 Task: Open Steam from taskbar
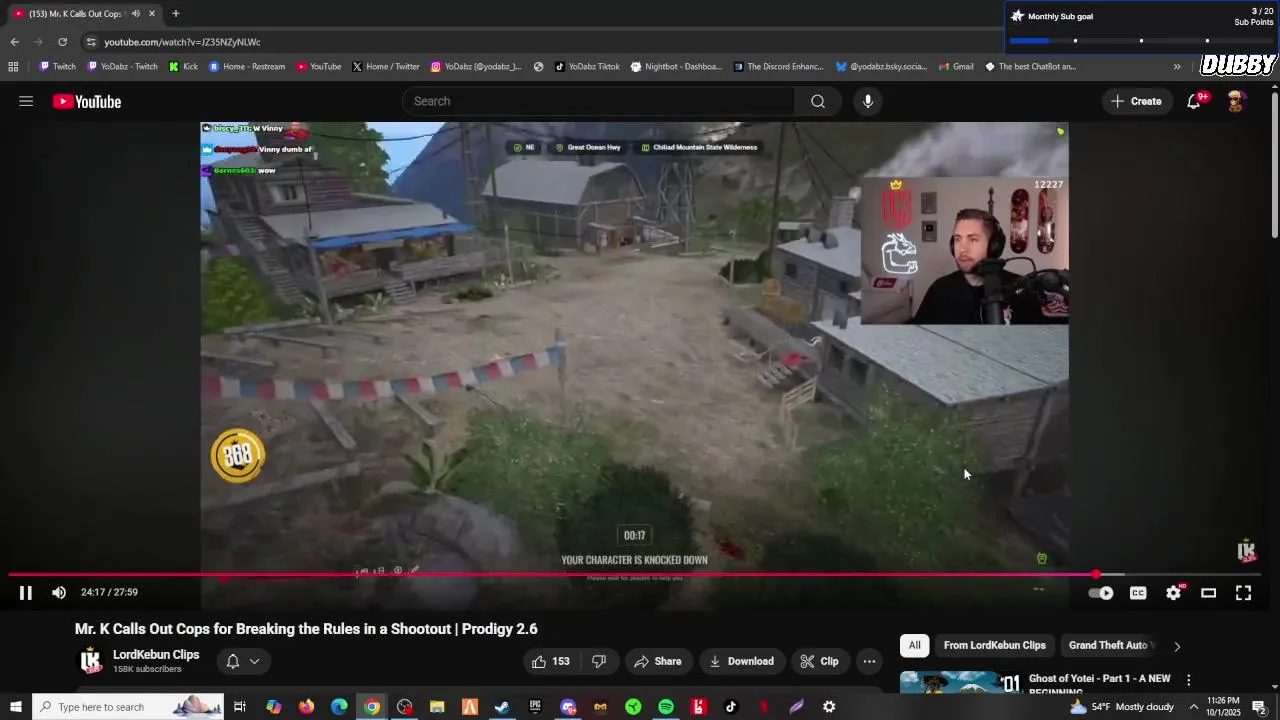[x=502, y=707]
